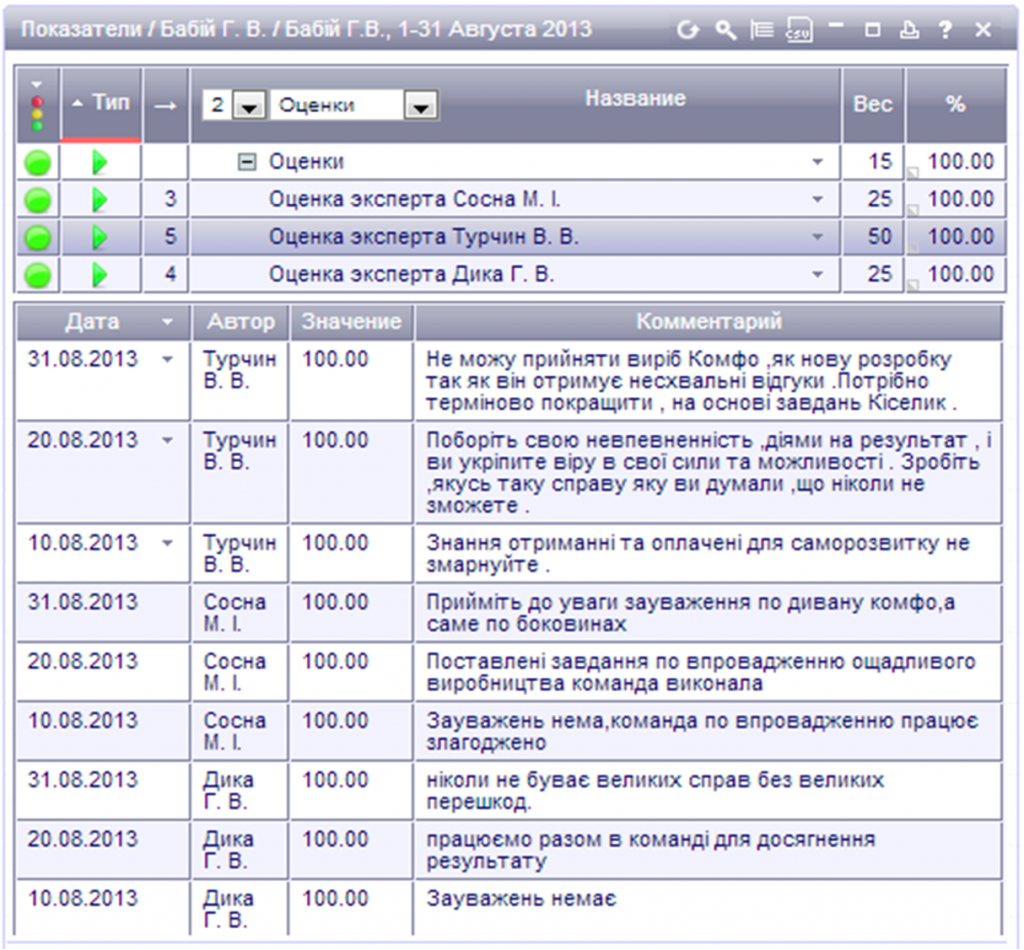Click weight value 50 in Турчин row
This screenshot has width=1024, height=950.
(x=880, y=237)
